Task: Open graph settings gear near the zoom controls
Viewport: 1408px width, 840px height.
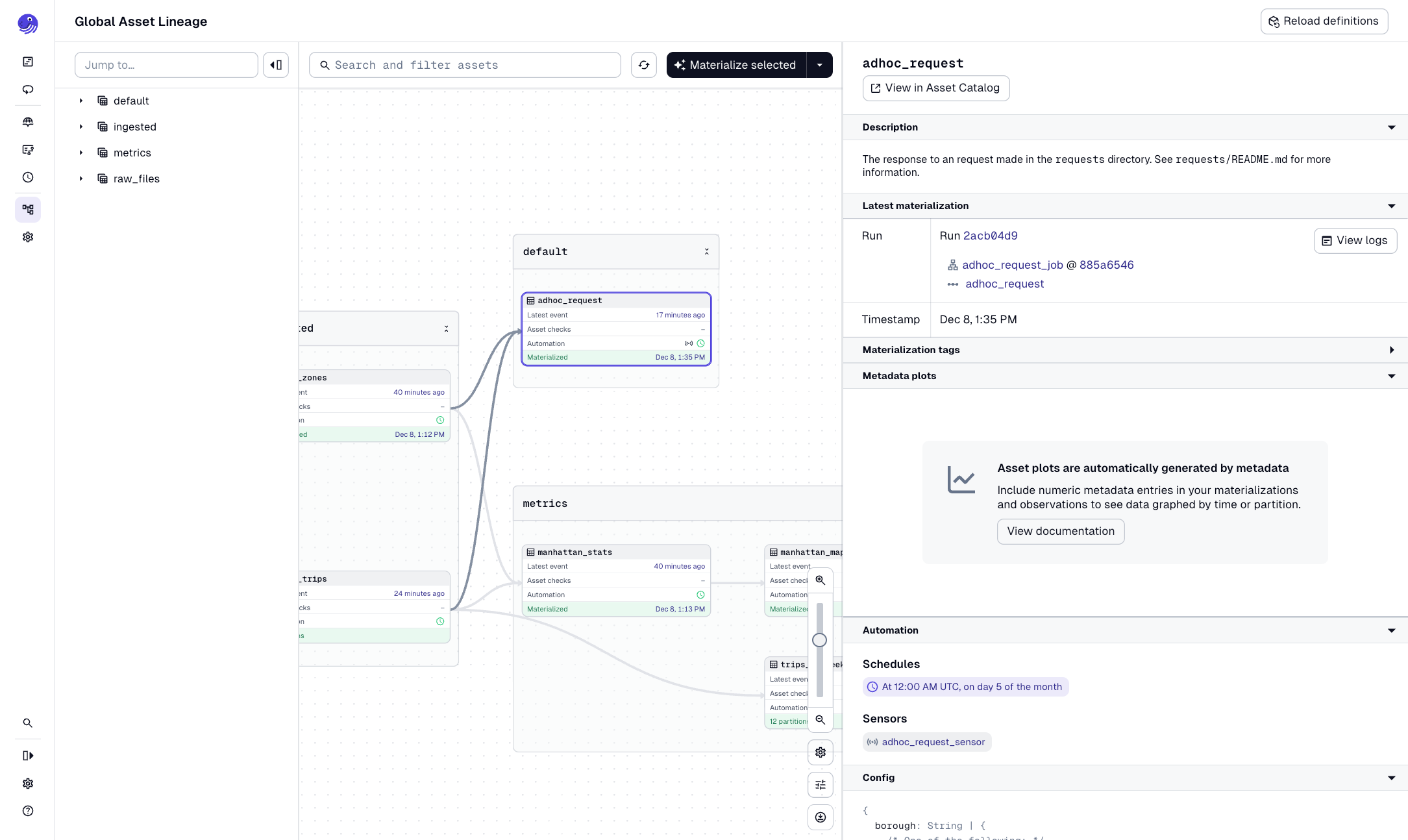Action: point(820,752)
